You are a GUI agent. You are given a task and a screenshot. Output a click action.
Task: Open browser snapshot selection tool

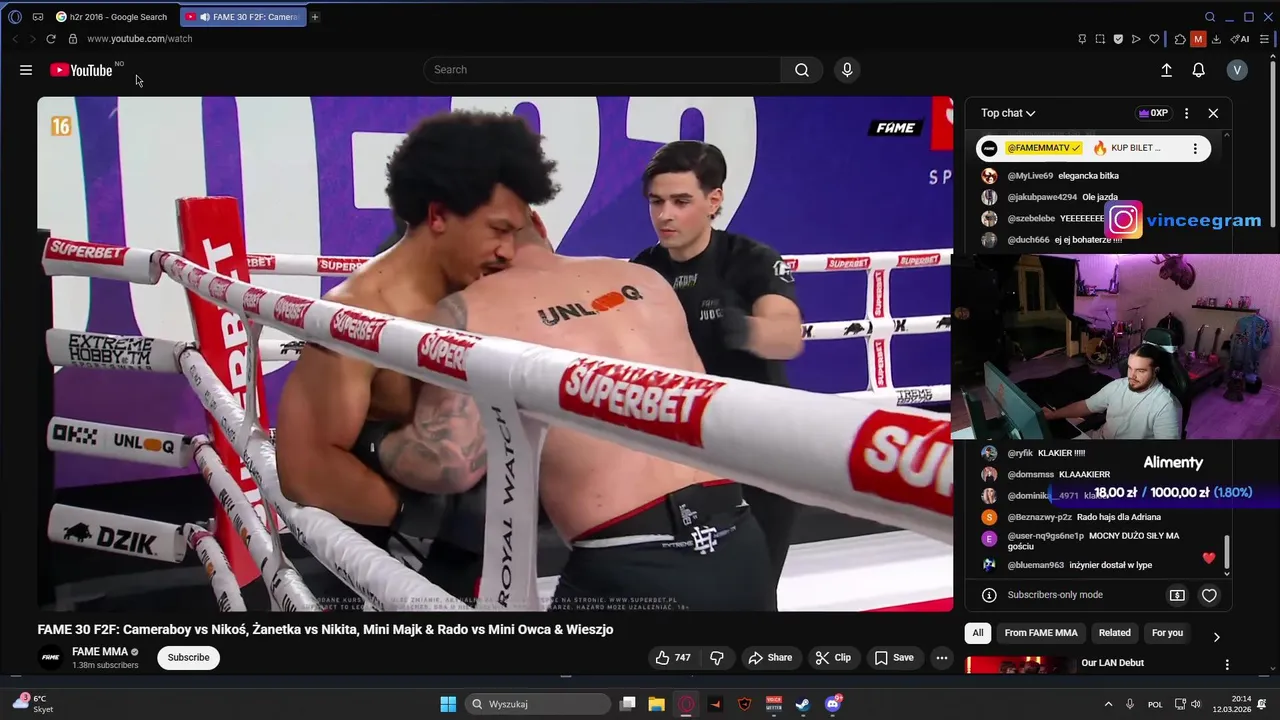pyautogui.click(x=1100, y=39)
